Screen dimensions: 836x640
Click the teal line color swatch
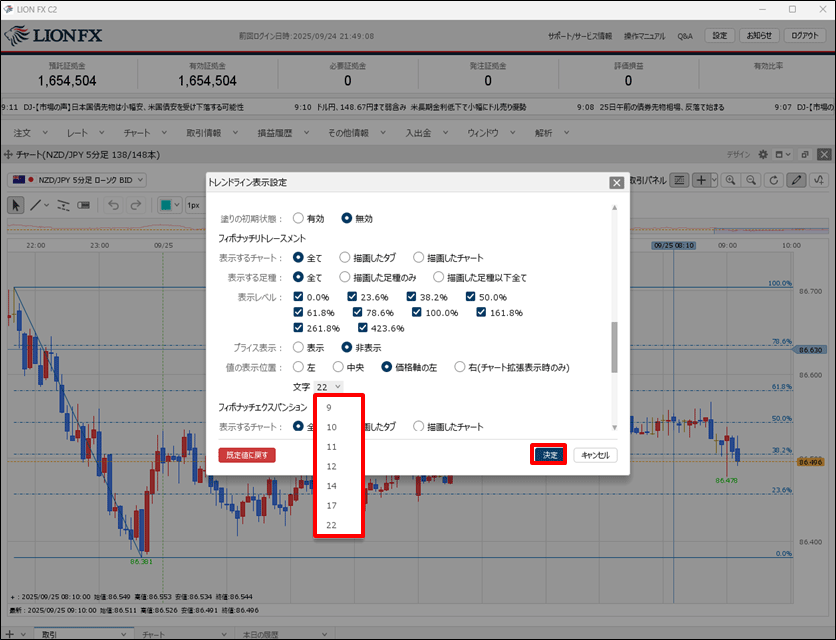pyautogui.click(x=167, y=204)
